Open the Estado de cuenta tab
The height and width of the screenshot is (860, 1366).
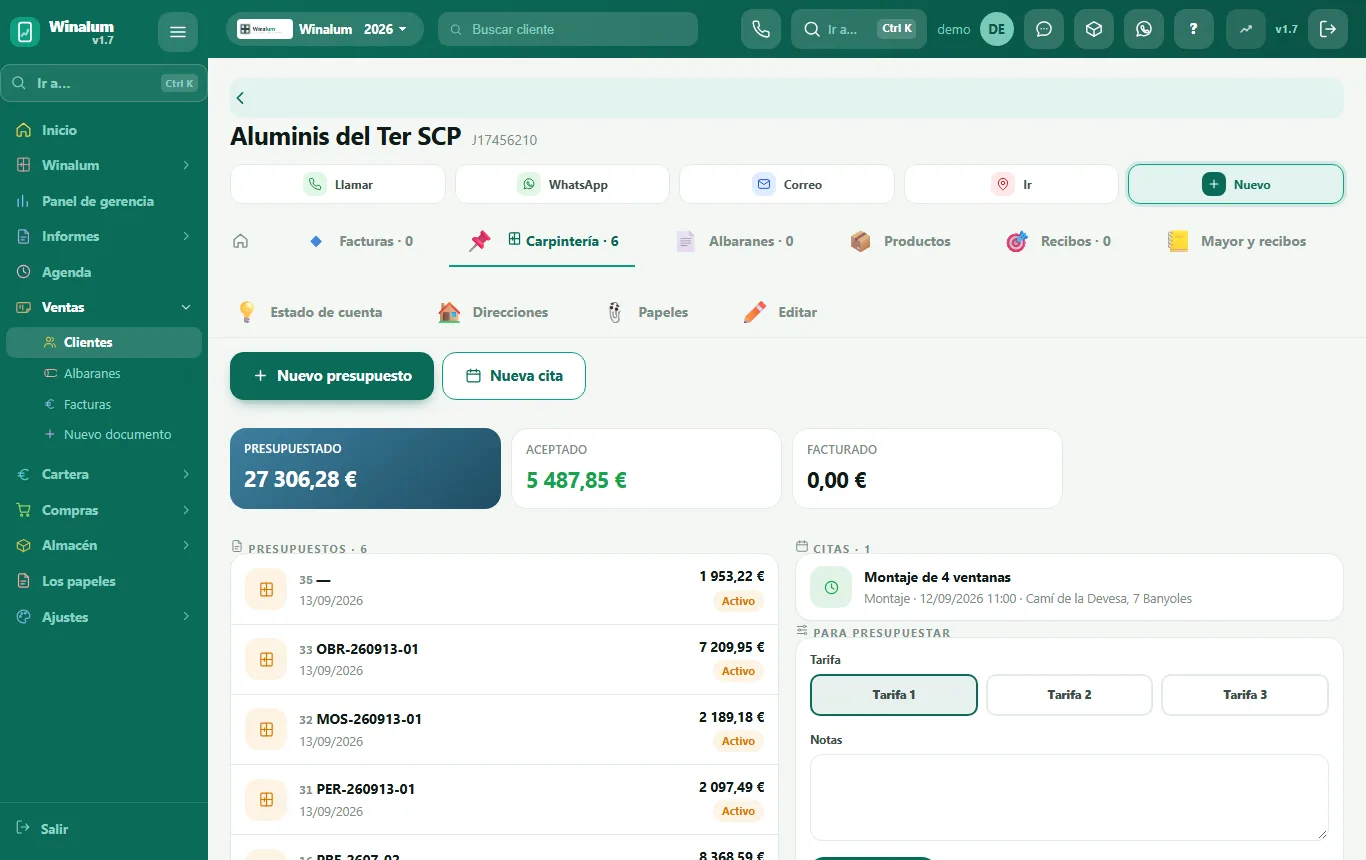coord(309,312)
